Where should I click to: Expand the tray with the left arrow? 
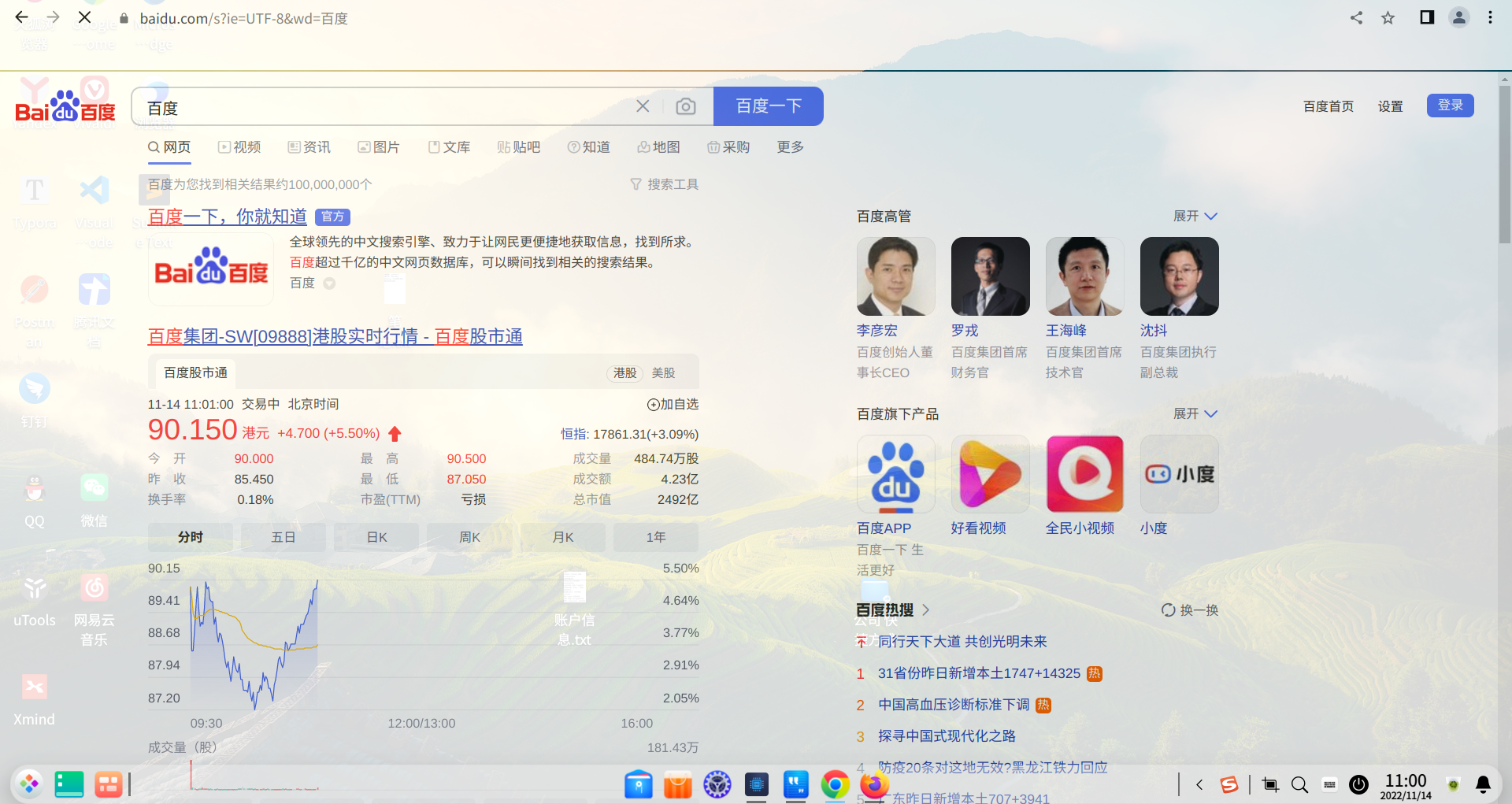coord(1199,785)
